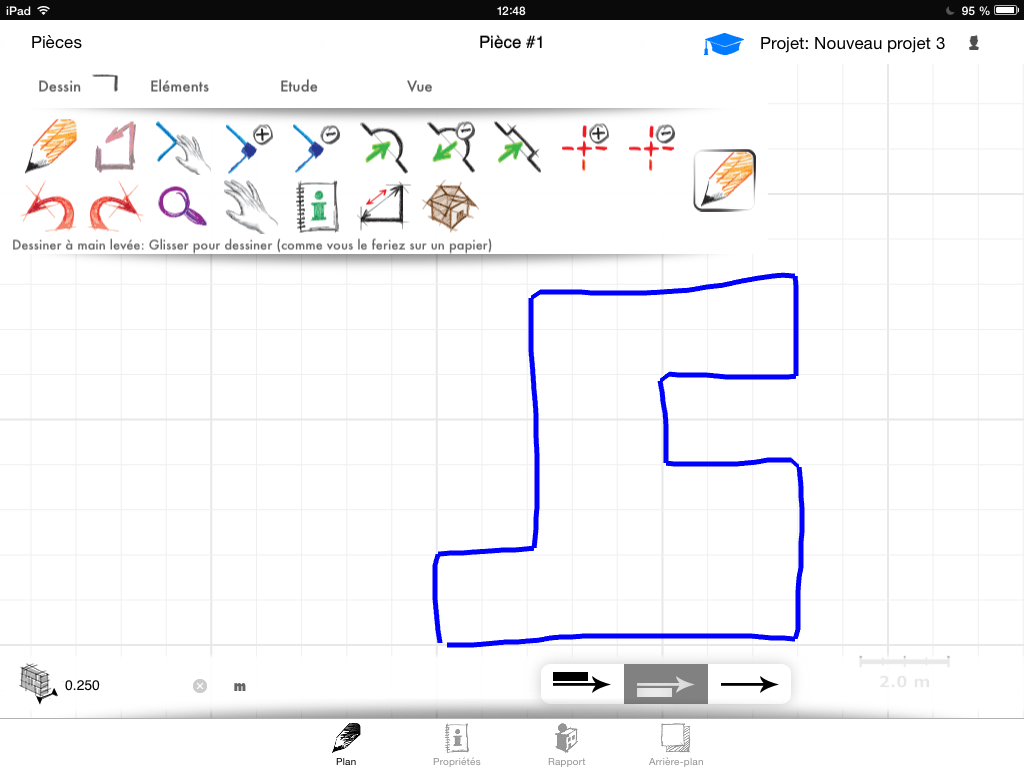
Task: Tap the Pièce #1 title
Action: pyautogui.click(x=511, y=42)
